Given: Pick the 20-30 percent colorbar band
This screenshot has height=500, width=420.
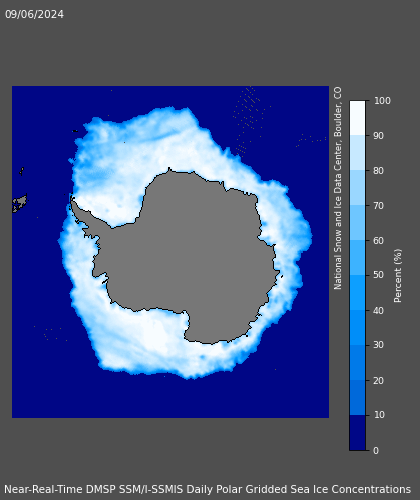Looking at the screenshot, I should click(357, 363).
